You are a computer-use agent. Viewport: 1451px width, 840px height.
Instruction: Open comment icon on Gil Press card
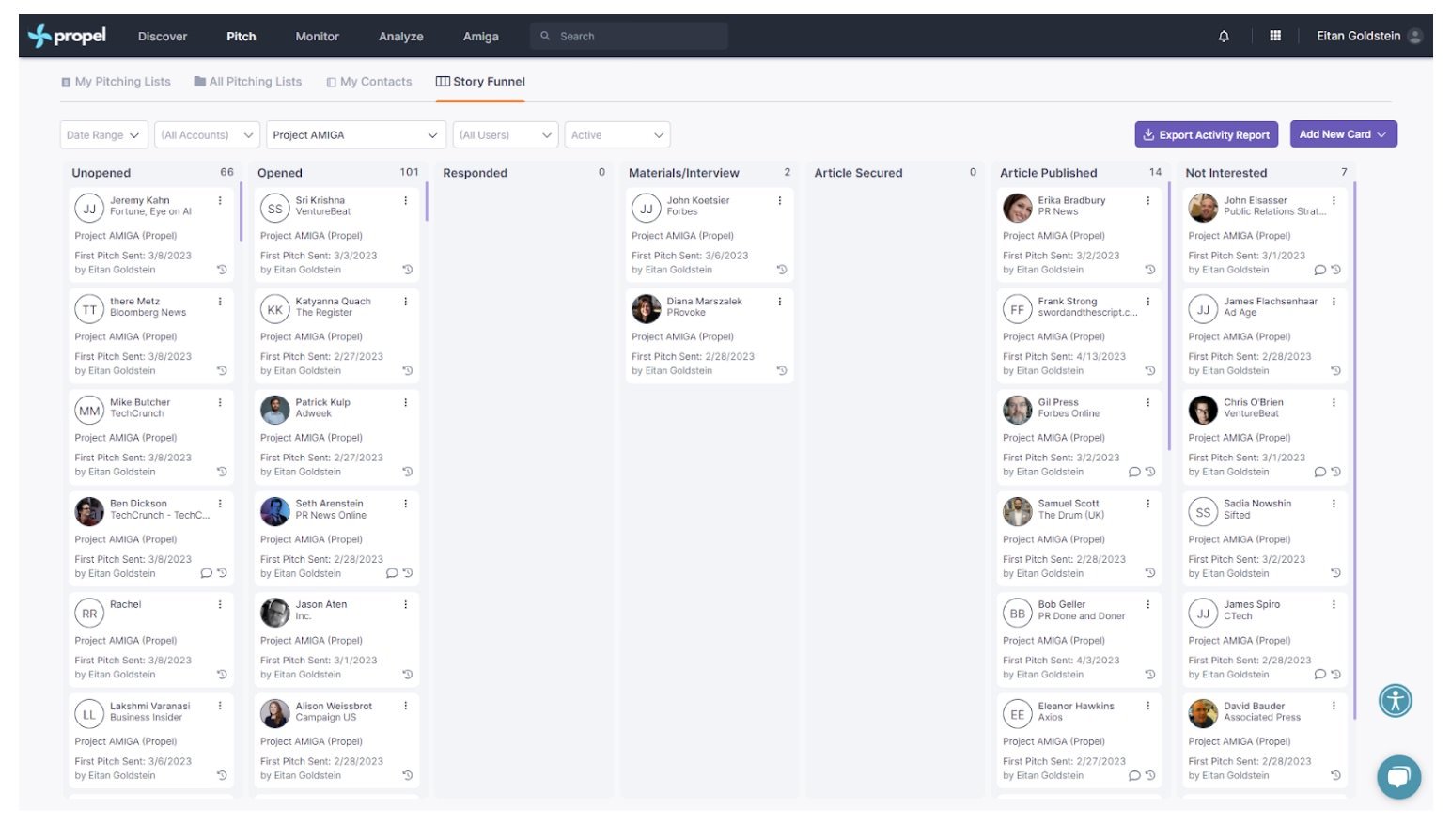click(x=1134, y=472)
